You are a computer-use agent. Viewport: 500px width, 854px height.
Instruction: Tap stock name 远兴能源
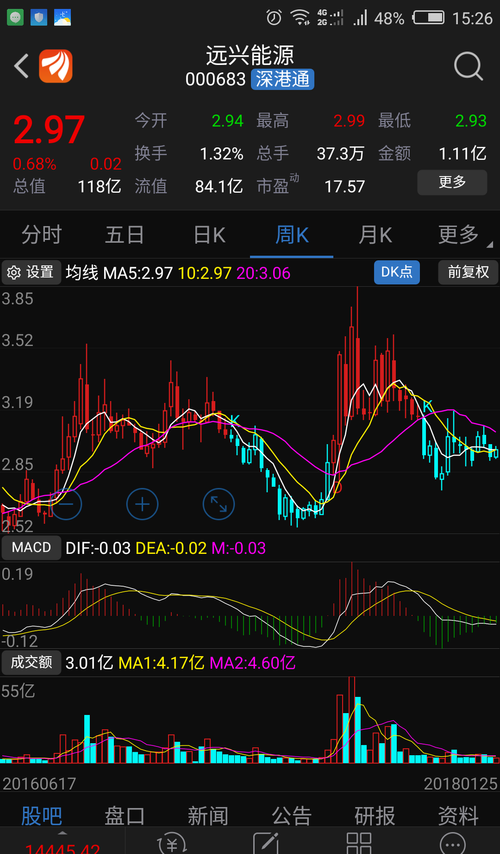pyautogui.click(x=250, y=55)
